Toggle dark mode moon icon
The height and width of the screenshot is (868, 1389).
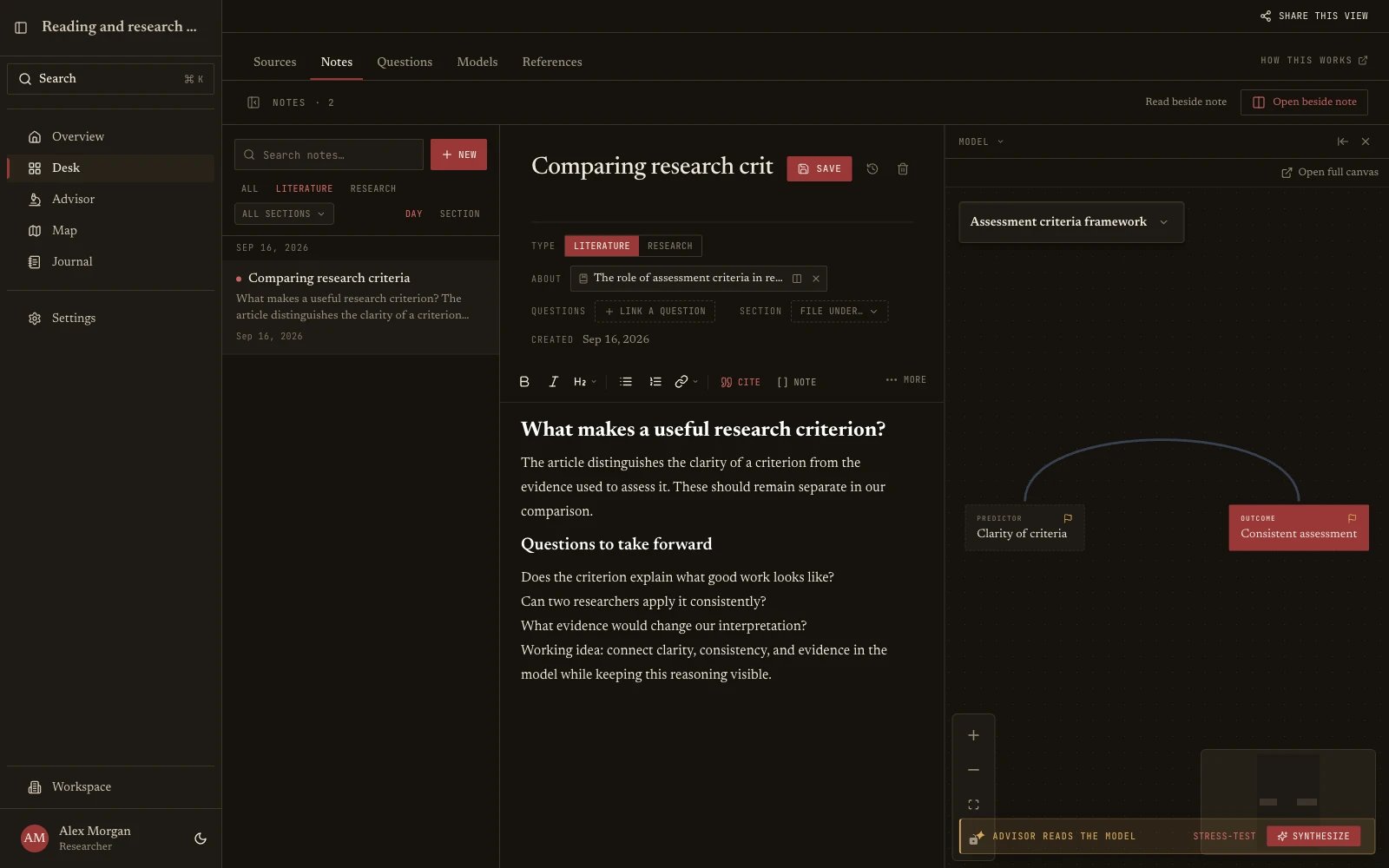[201, 838]
